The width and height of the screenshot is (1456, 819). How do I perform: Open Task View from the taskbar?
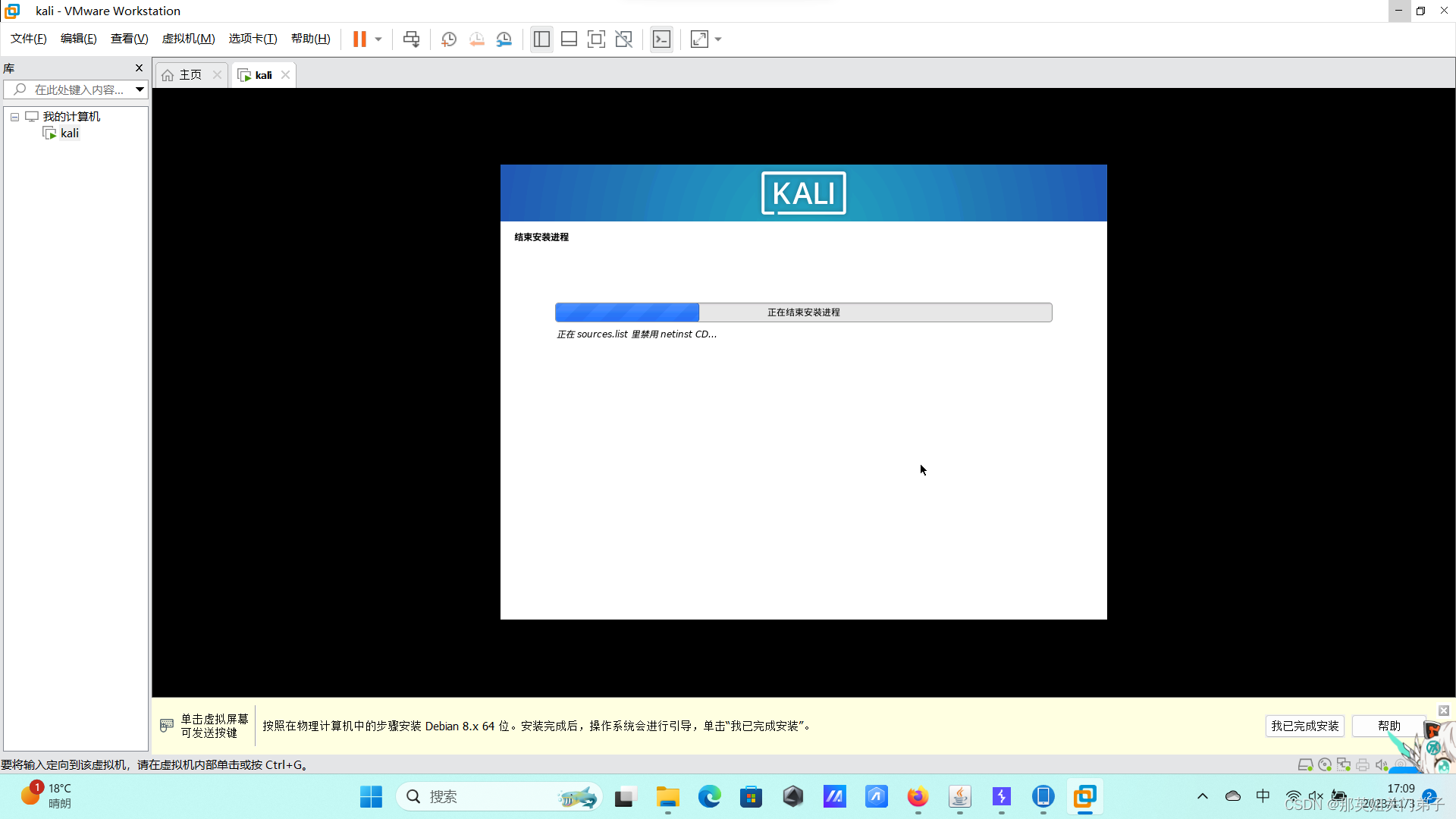pos(624,796)
